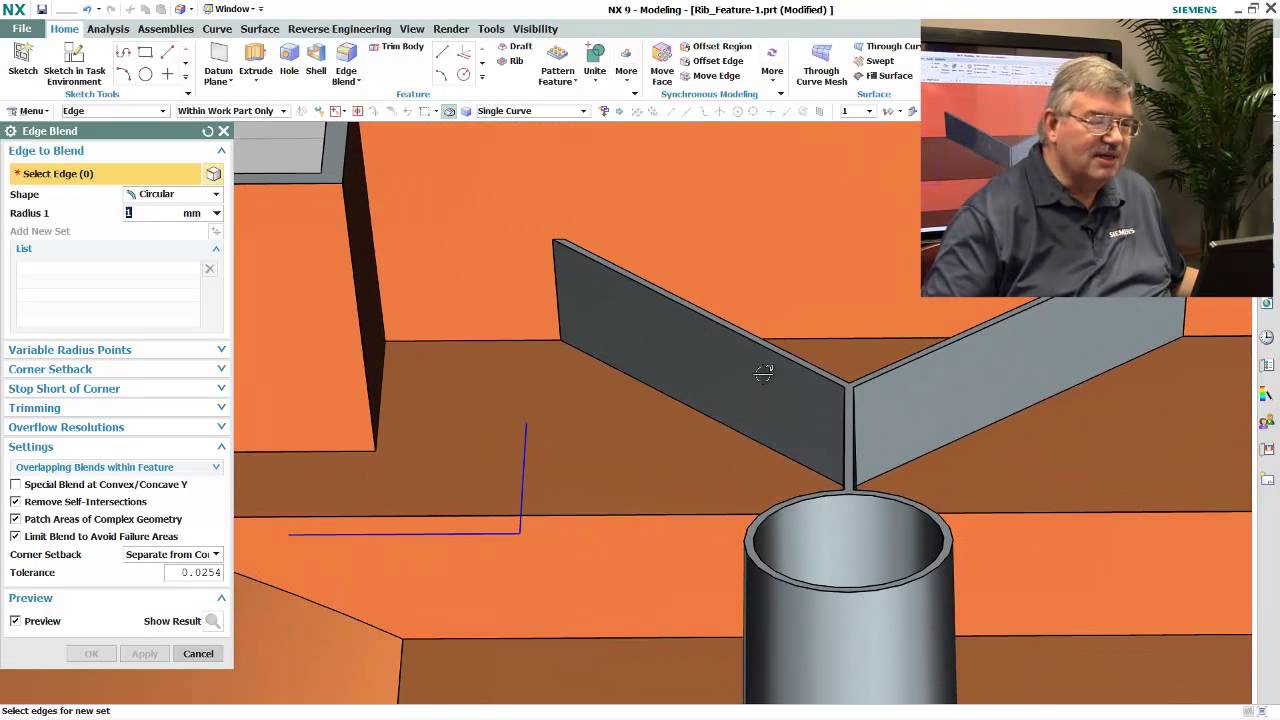Expand the Corner Setback section

tap(117, 369)
